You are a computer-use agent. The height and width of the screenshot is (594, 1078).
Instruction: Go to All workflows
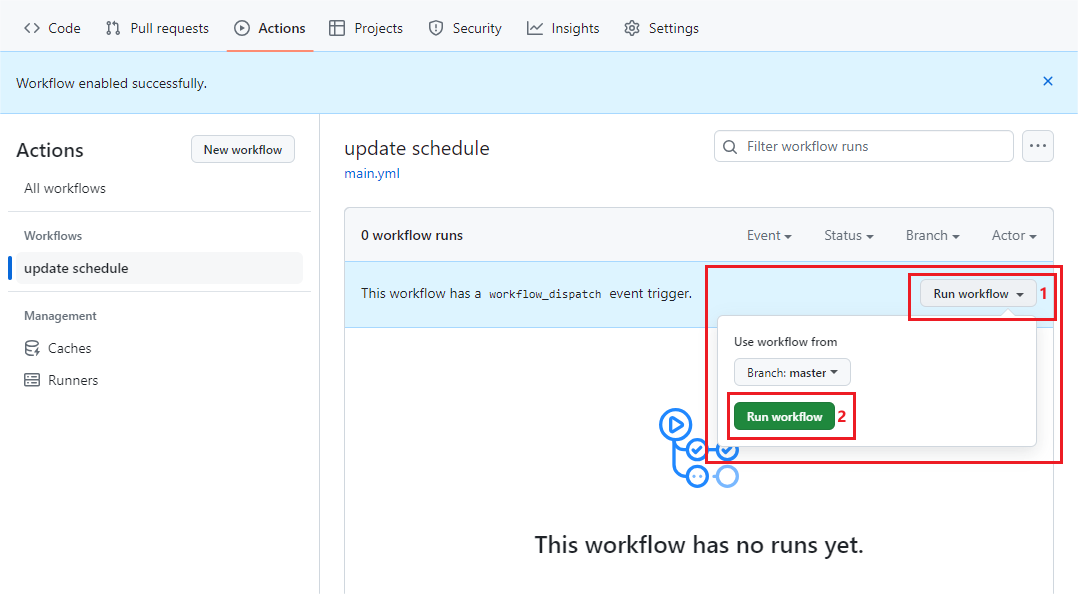(x=64, y=188)
